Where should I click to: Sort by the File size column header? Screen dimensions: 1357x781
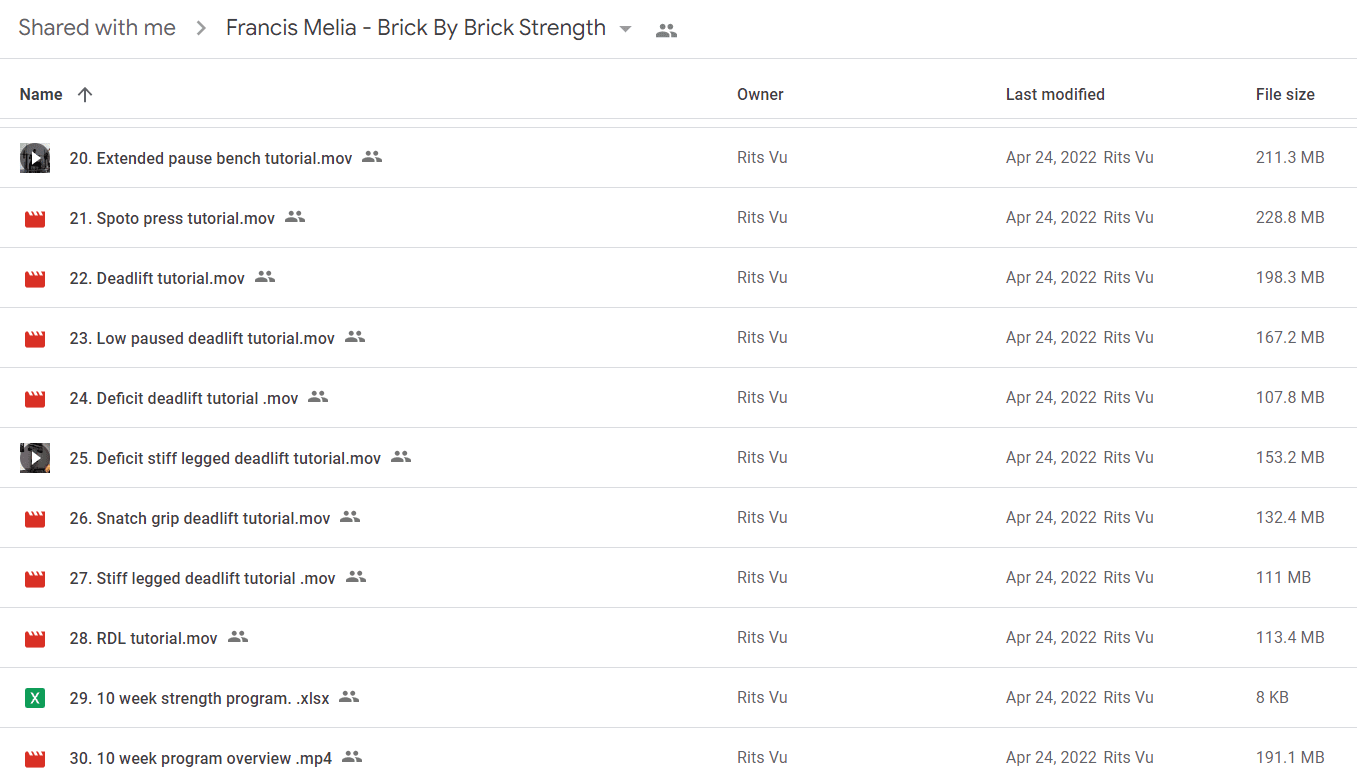[1285, 94]
